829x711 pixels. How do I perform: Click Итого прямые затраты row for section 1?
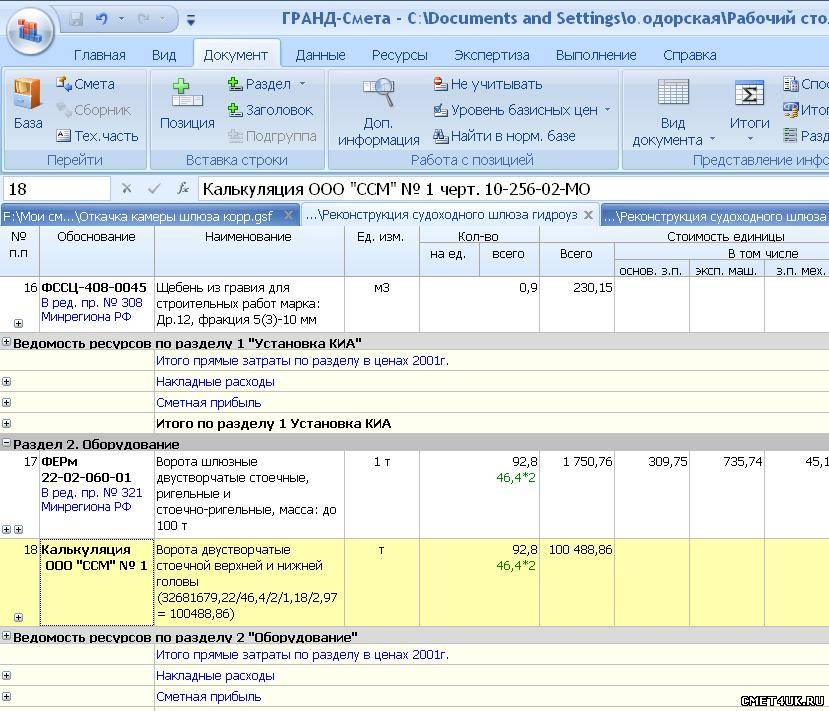tap(414, 361)
